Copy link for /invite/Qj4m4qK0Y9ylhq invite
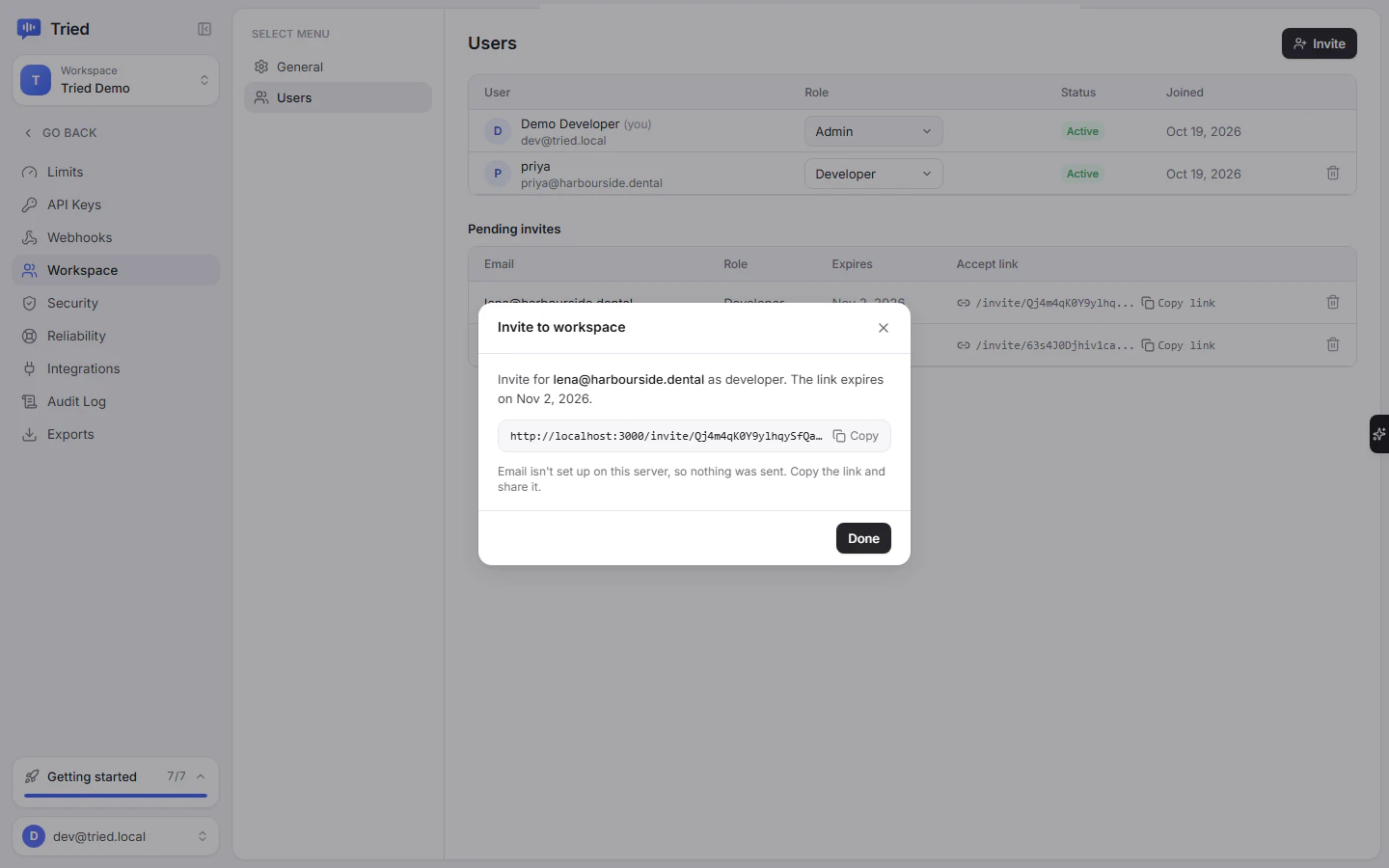 point(1179,303)
